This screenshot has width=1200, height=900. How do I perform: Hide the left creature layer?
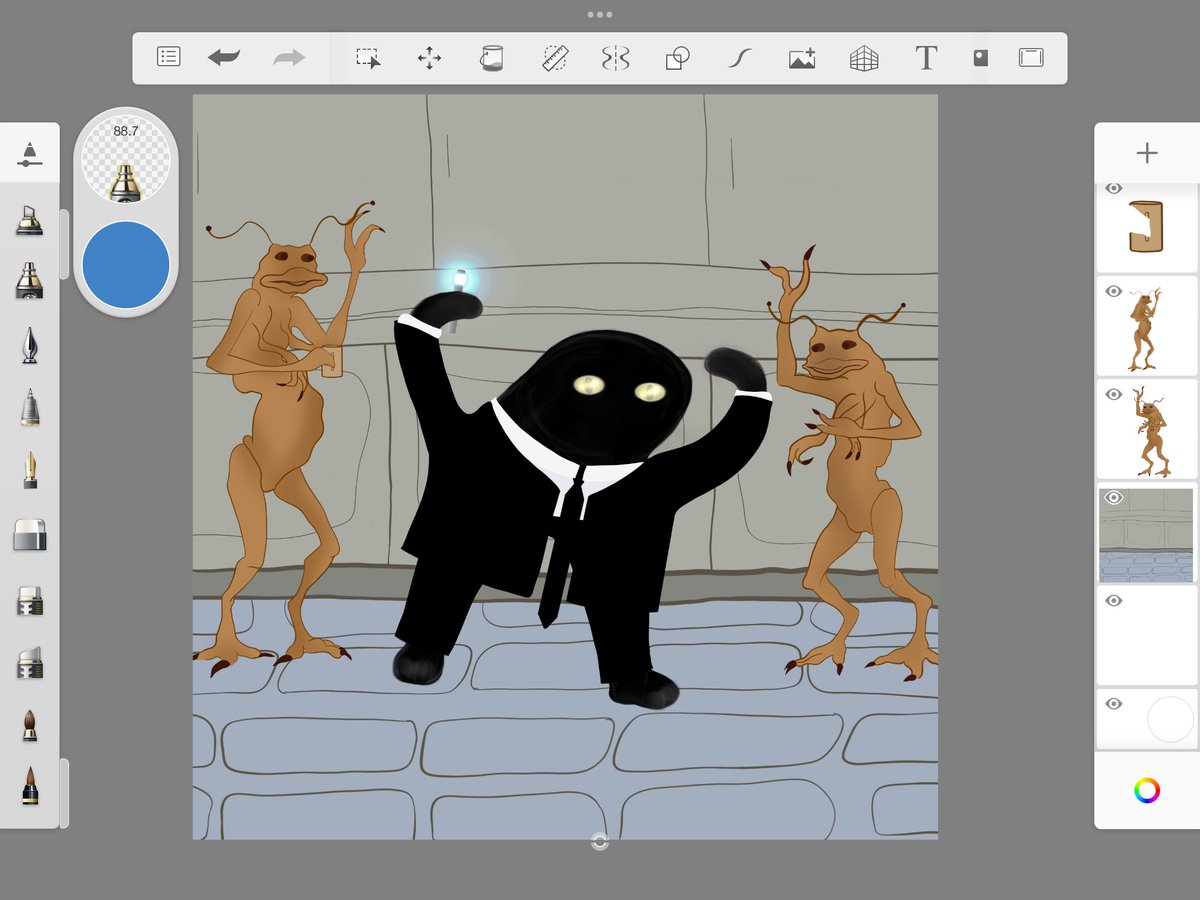(x=1114, y=292)
